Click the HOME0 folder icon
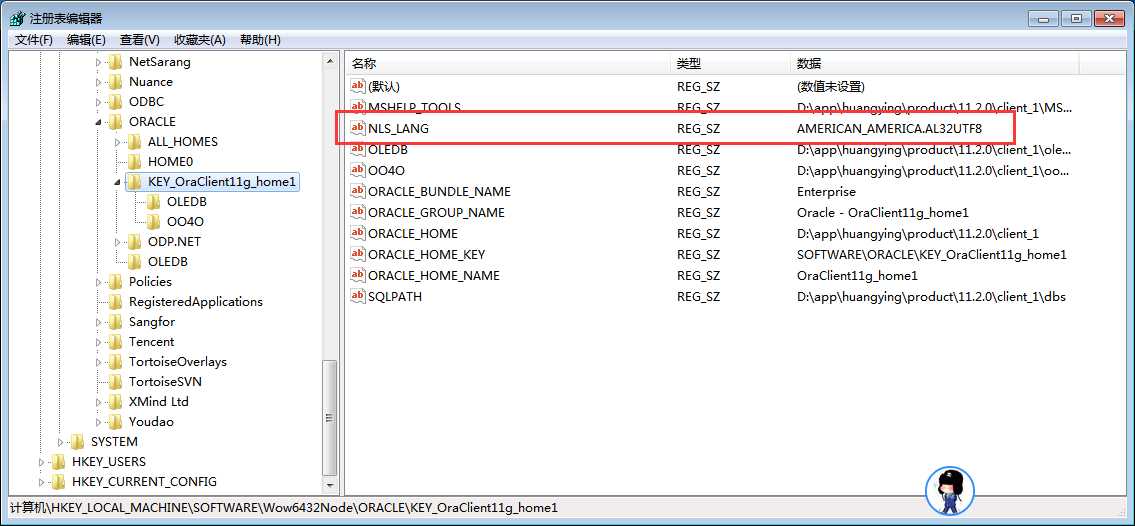 click(x=134, y=162)
